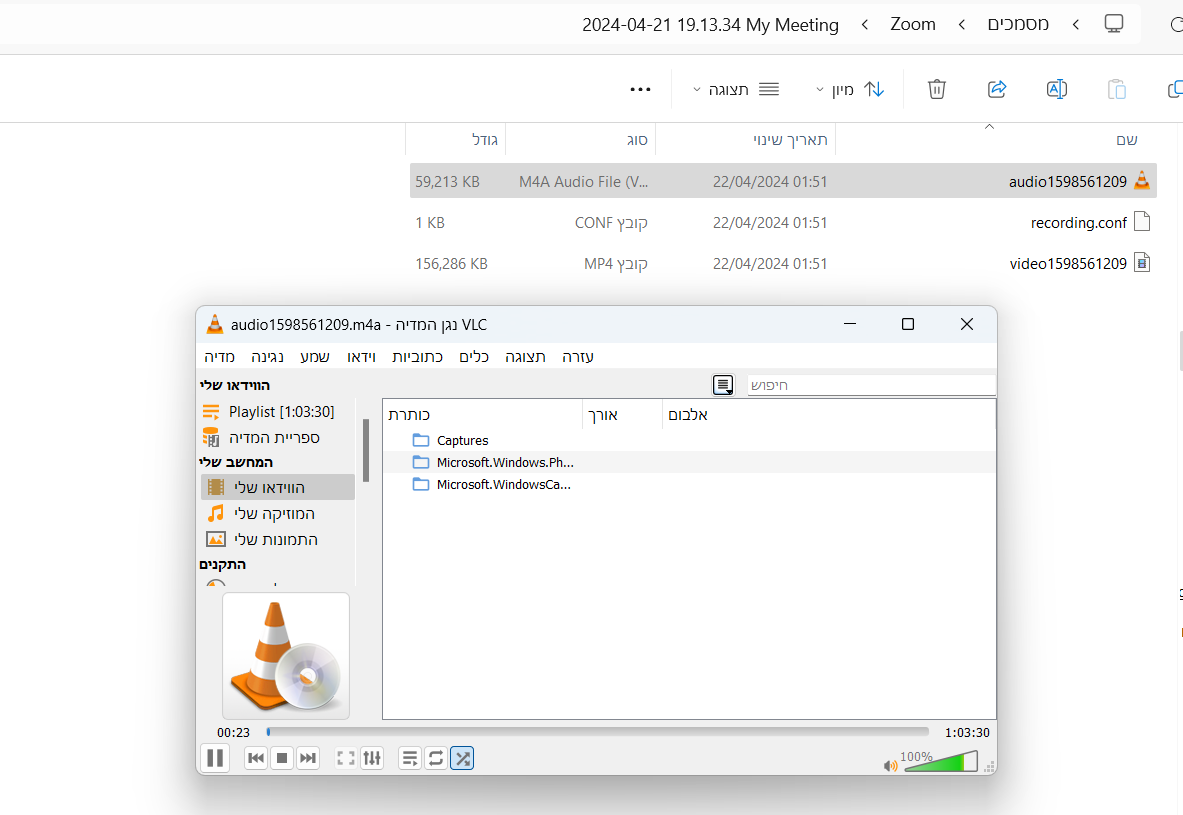Change playlist view mode icon
The image size is (1183, 815).
tap(723, 385)
